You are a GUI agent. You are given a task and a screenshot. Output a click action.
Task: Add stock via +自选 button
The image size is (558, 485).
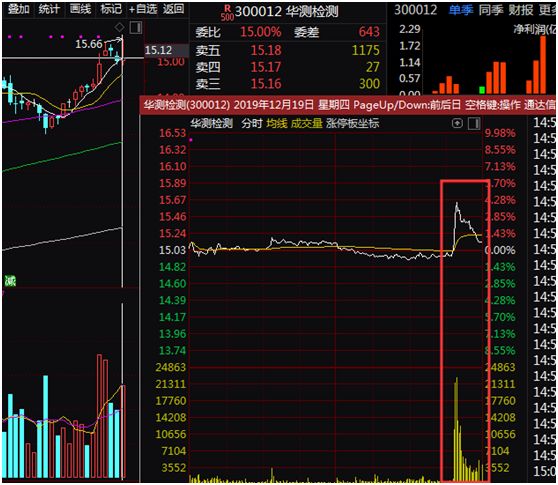point(143,9)
